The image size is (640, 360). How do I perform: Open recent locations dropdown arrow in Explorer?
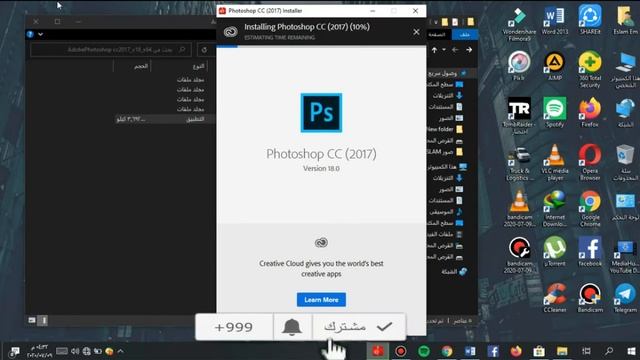point(444,50)
